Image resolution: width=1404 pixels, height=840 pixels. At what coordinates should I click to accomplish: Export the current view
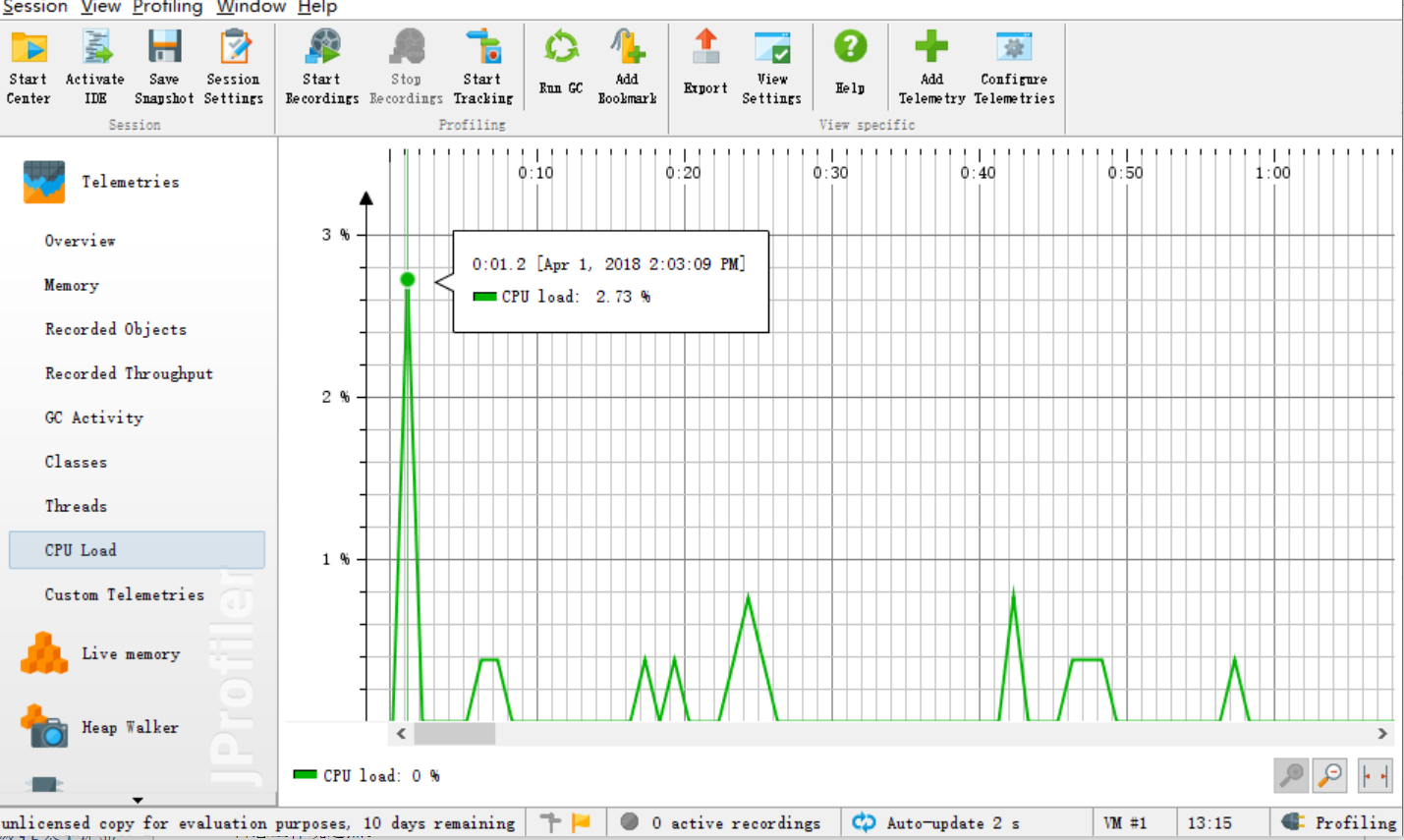pyautogui.click(x=705, y=63)
